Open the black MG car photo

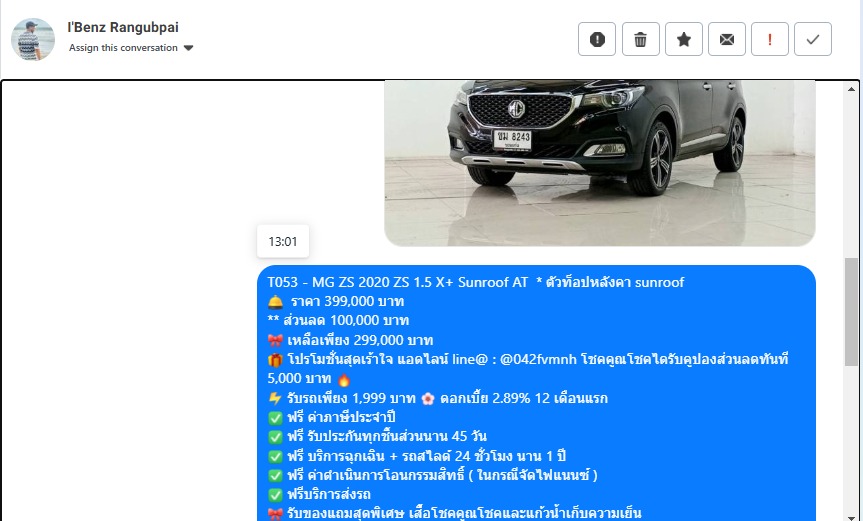pos(599,163)
